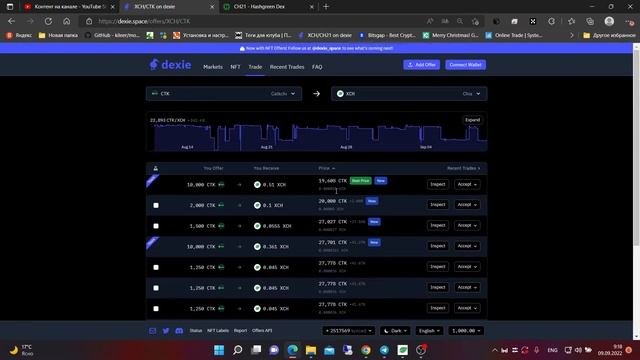Viewport: 640px width, 360px height.
Task: Open the XCH asset selector dropdown
Action: [x=409, y=93]
